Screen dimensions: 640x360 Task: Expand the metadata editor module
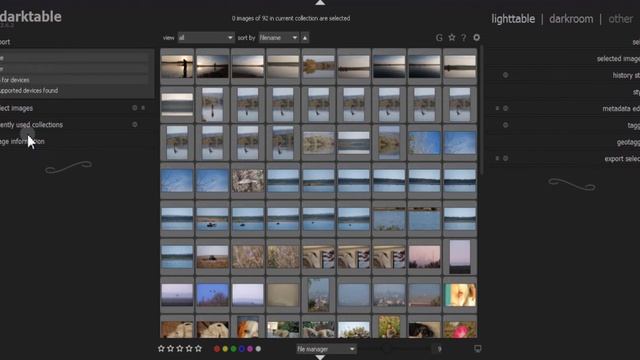621,109
